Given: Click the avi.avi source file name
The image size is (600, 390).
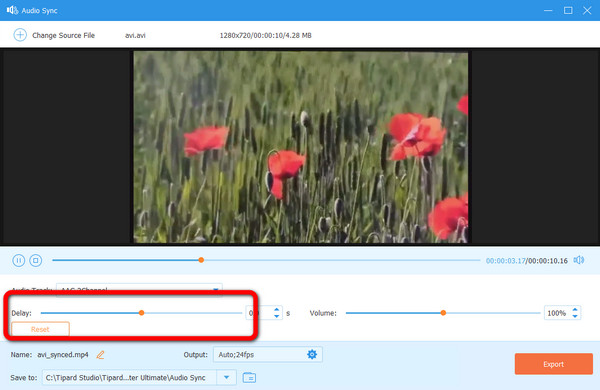Looking at the screenshot, I should (x=135, y=35).
